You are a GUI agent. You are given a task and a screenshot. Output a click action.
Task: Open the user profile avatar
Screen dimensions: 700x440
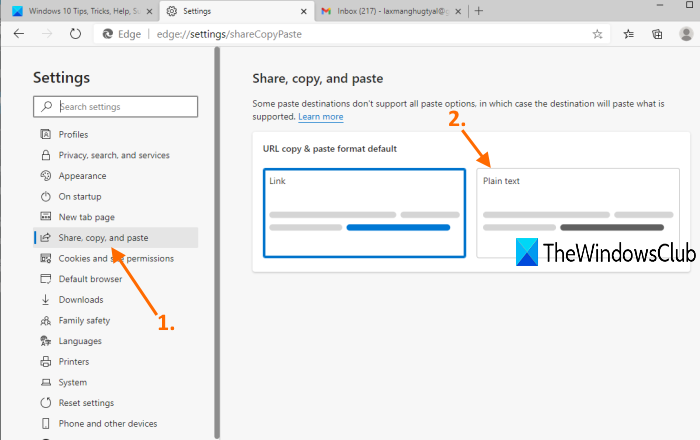point(686,34)
